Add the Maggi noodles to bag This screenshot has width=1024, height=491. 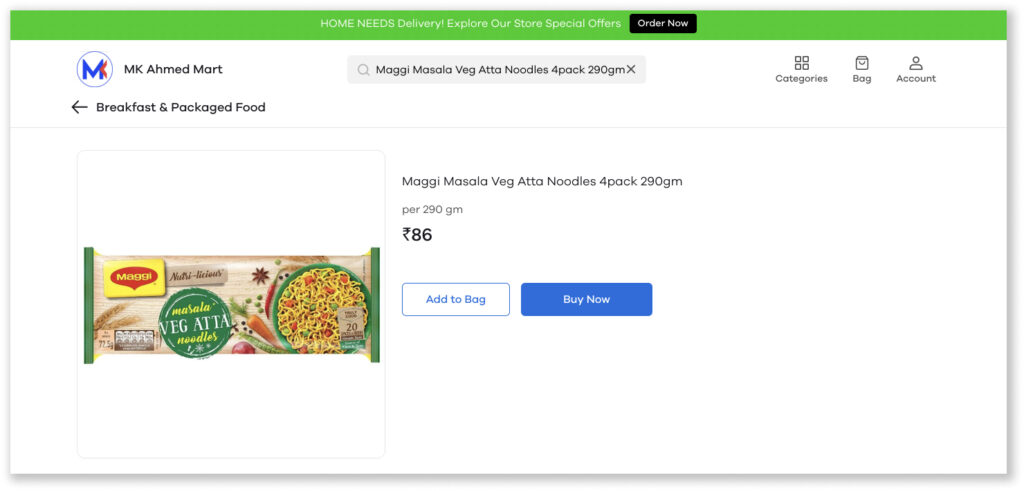tap(456, 299)
